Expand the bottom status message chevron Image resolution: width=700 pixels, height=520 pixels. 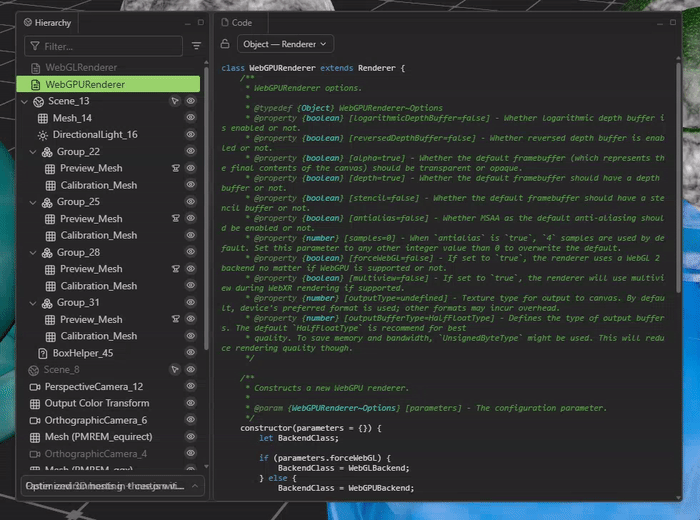click(x=195, y=486)
